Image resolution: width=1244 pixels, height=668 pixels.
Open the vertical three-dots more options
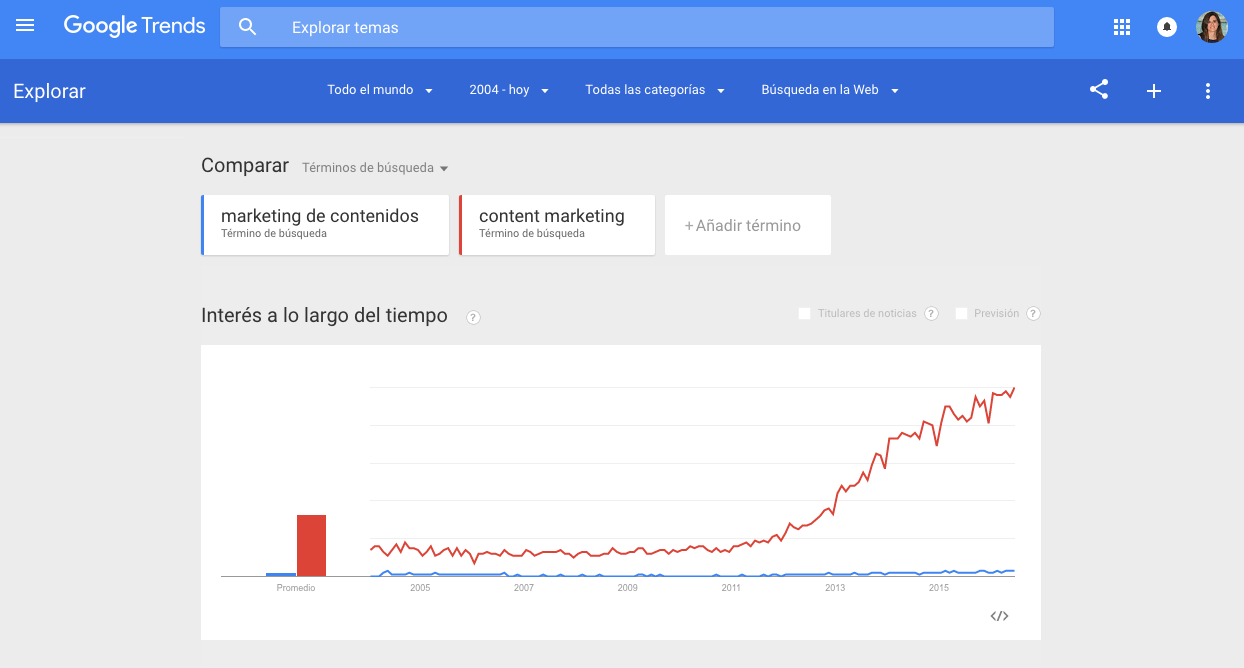click(x=1208, y=91)
